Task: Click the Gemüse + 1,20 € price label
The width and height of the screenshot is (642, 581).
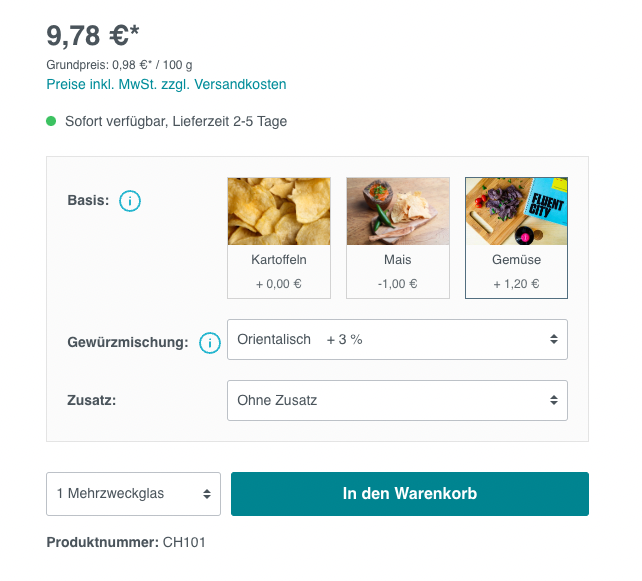Action: [516, 283]
